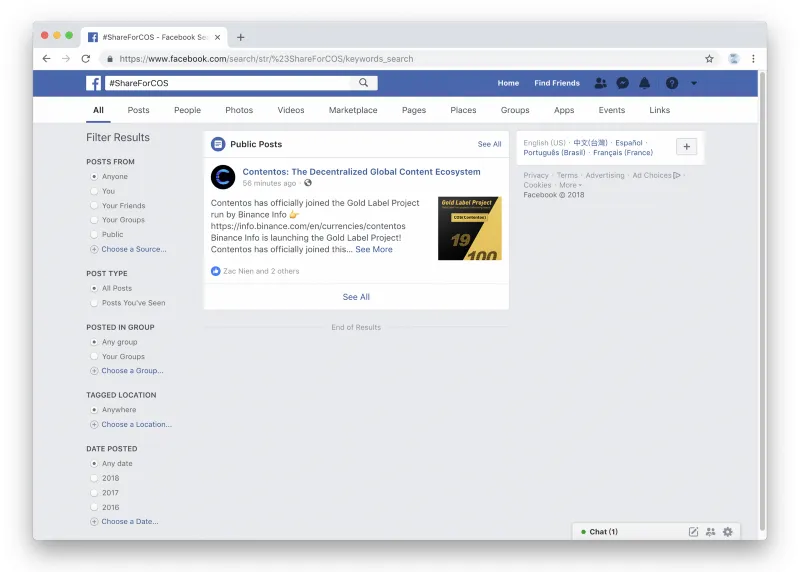The width and height of the screenshot is (800, 572).
Task: Open the help question mark icon
Action: [x=672, y=83]
